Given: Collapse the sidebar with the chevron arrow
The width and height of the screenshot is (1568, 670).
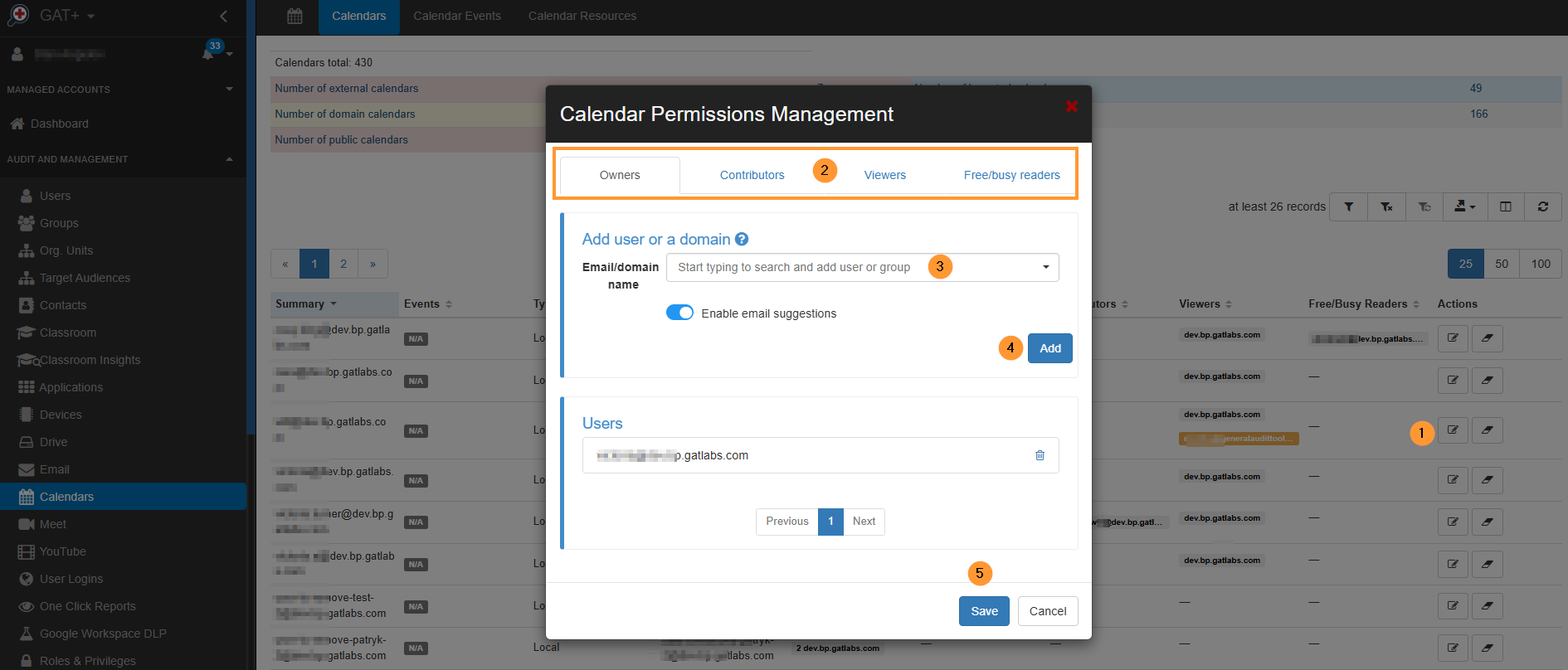Looking at the screenshot, I should [223, 16].
